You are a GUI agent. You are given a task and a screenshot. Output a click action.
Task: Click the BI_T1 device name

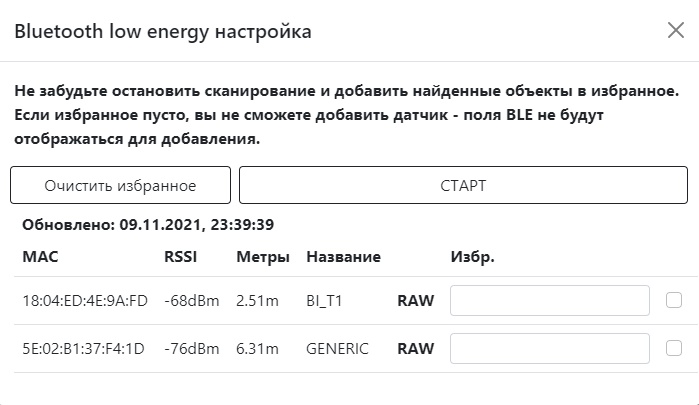pyautogui.click(x=324, y=300)
